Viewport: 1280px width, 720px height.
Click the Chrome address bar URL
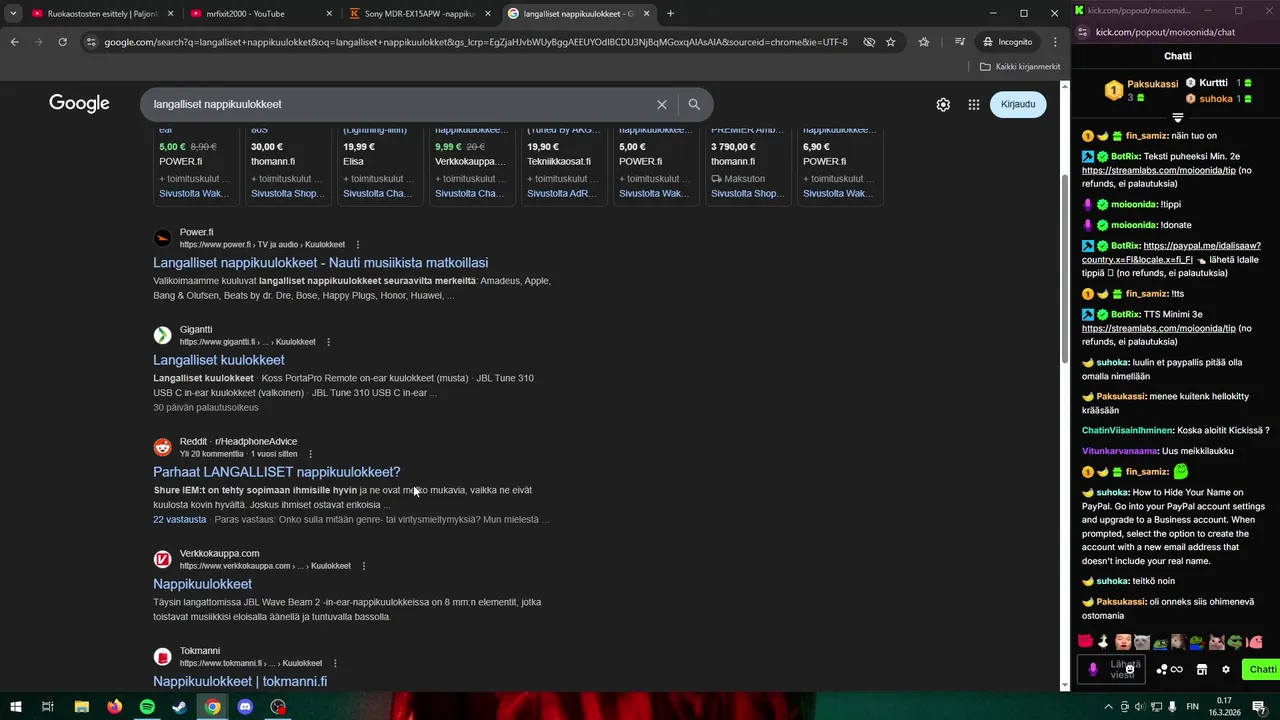476,42
